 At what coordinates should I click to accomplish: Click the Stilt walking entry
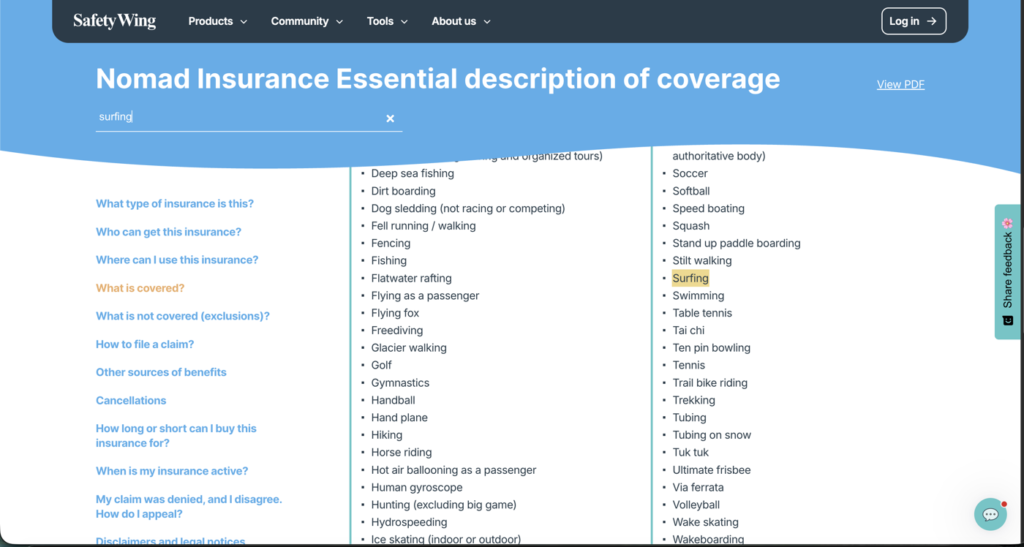coord(702,260)
